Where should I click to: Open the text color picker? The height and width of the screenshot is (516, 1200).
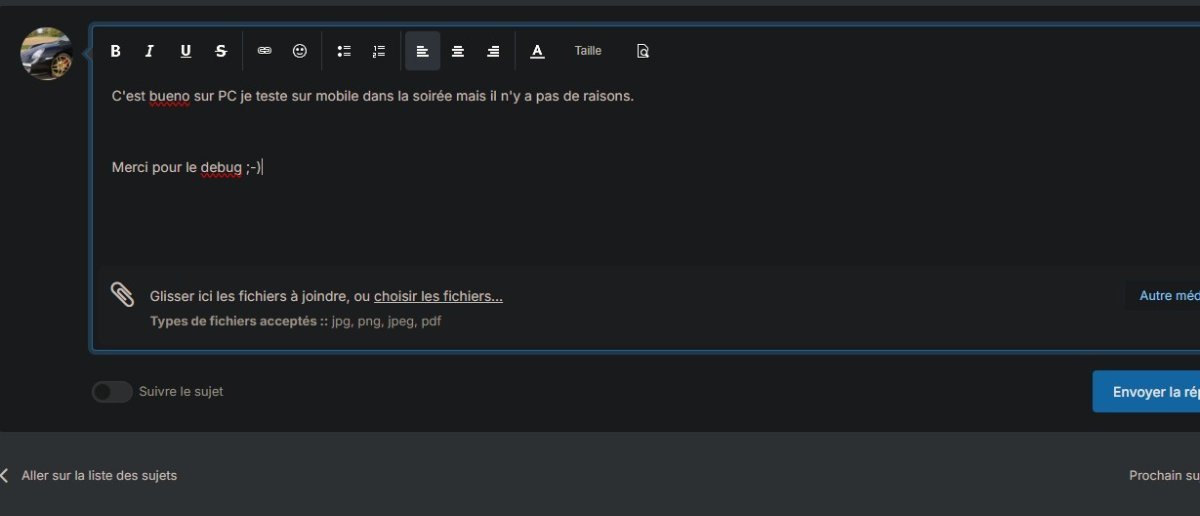tap(537, 51)
